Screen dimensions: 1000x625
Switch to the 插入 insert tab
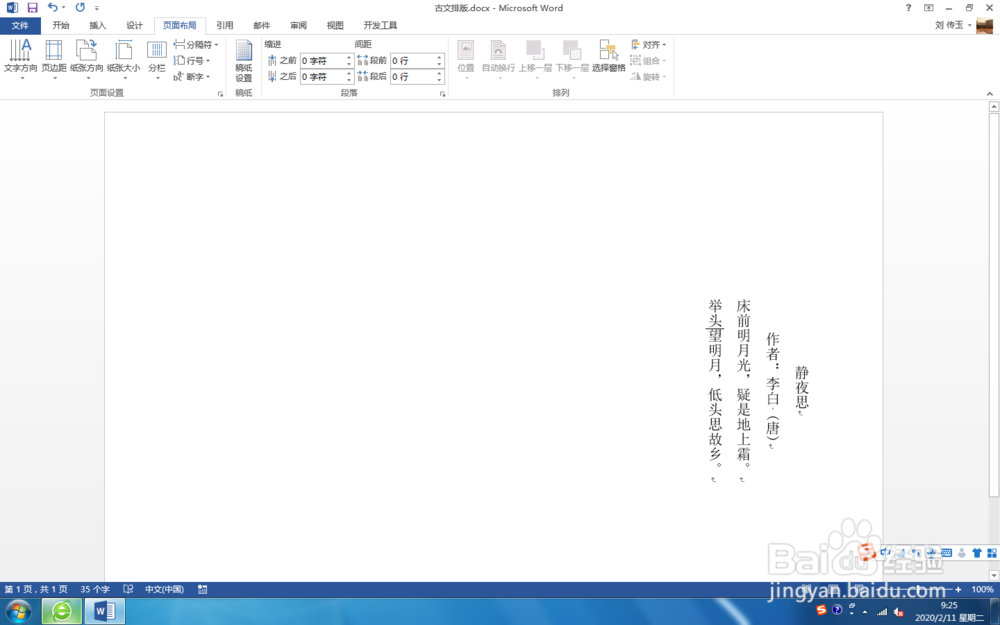[98, 26]
